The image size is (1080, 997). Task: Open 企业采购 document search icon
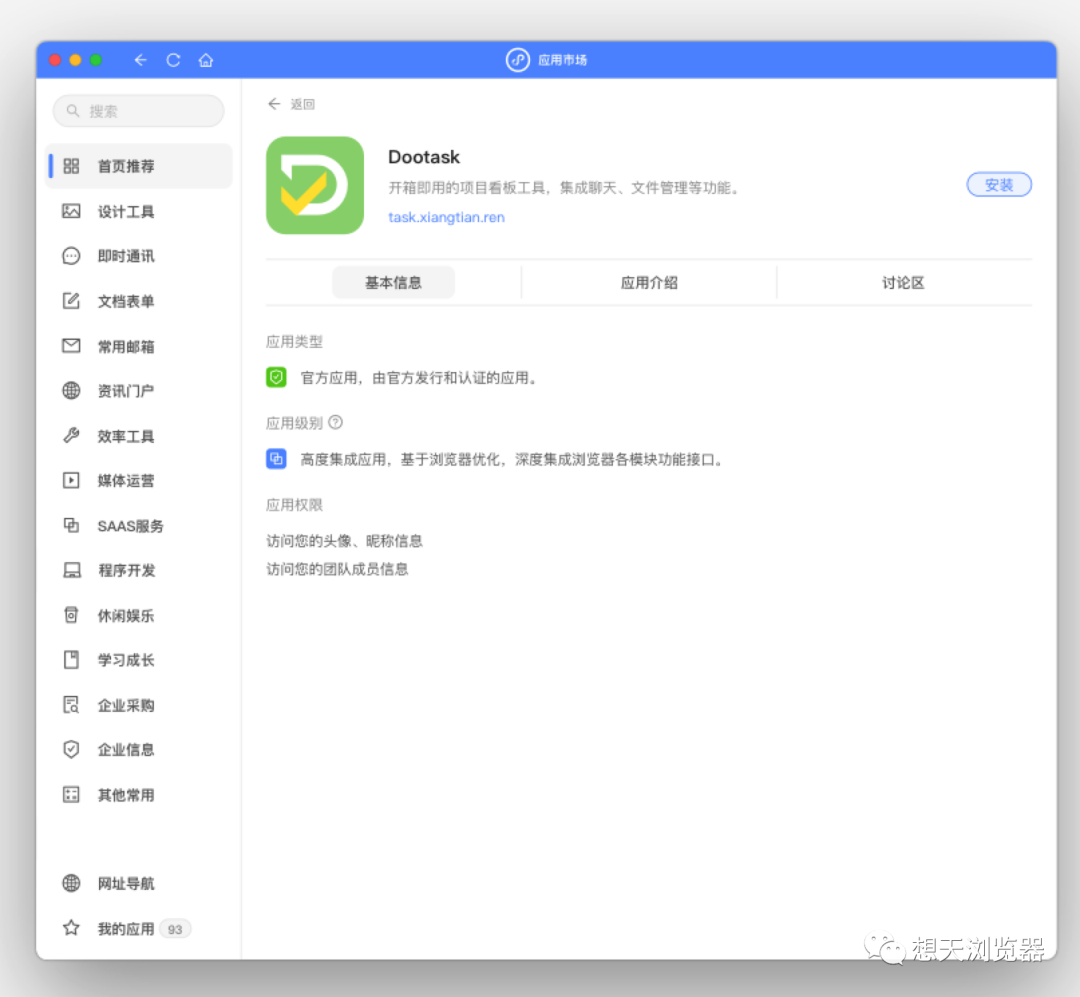(72, 705)
